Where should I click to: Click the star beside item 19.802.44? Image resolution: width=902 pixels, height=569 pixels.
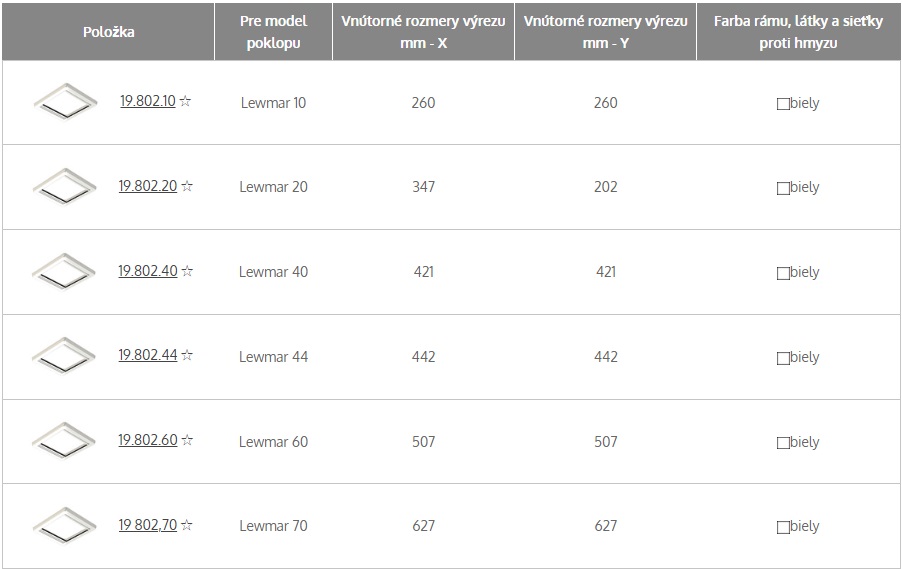(x=187, y=356)
